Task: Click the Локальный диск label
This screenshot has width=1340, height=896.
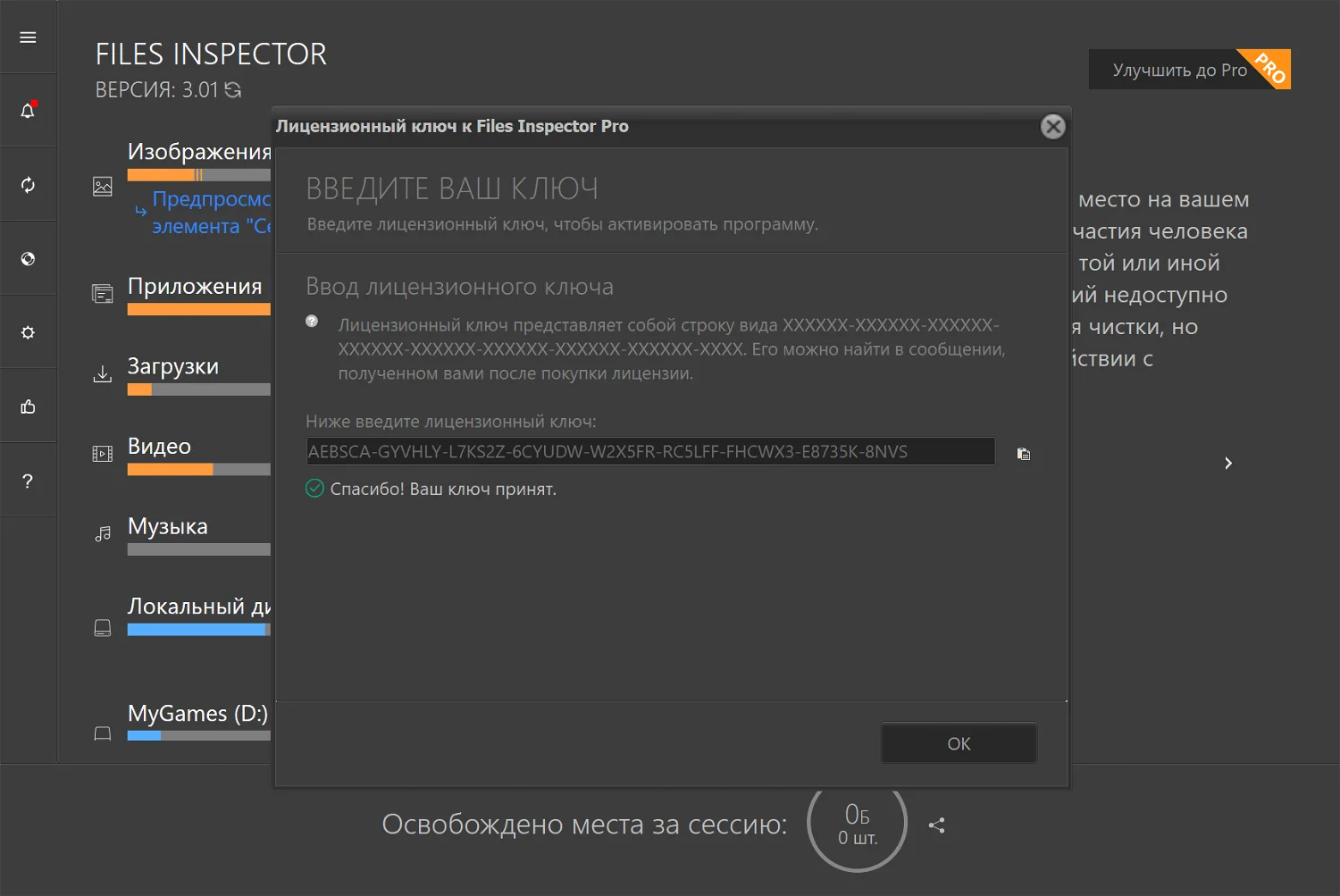Action: click(x=199, y=606)
